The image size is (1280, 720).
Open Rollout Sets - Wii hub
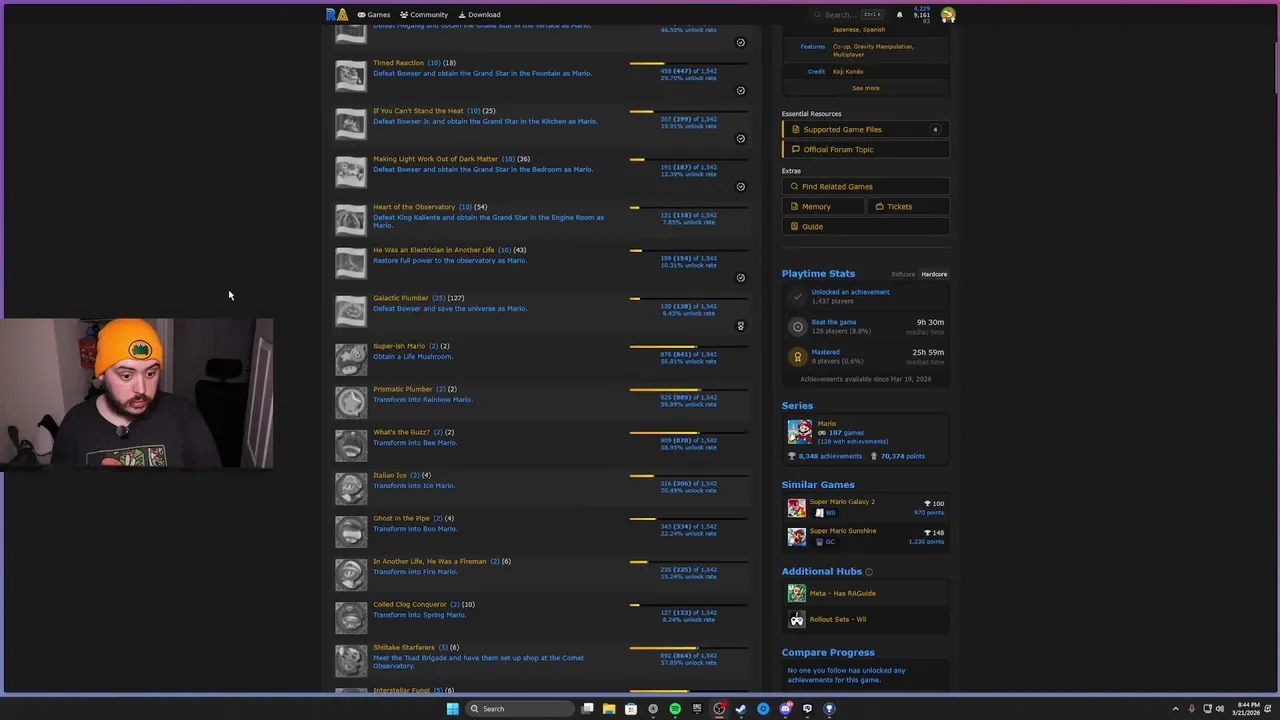point(838,619)
